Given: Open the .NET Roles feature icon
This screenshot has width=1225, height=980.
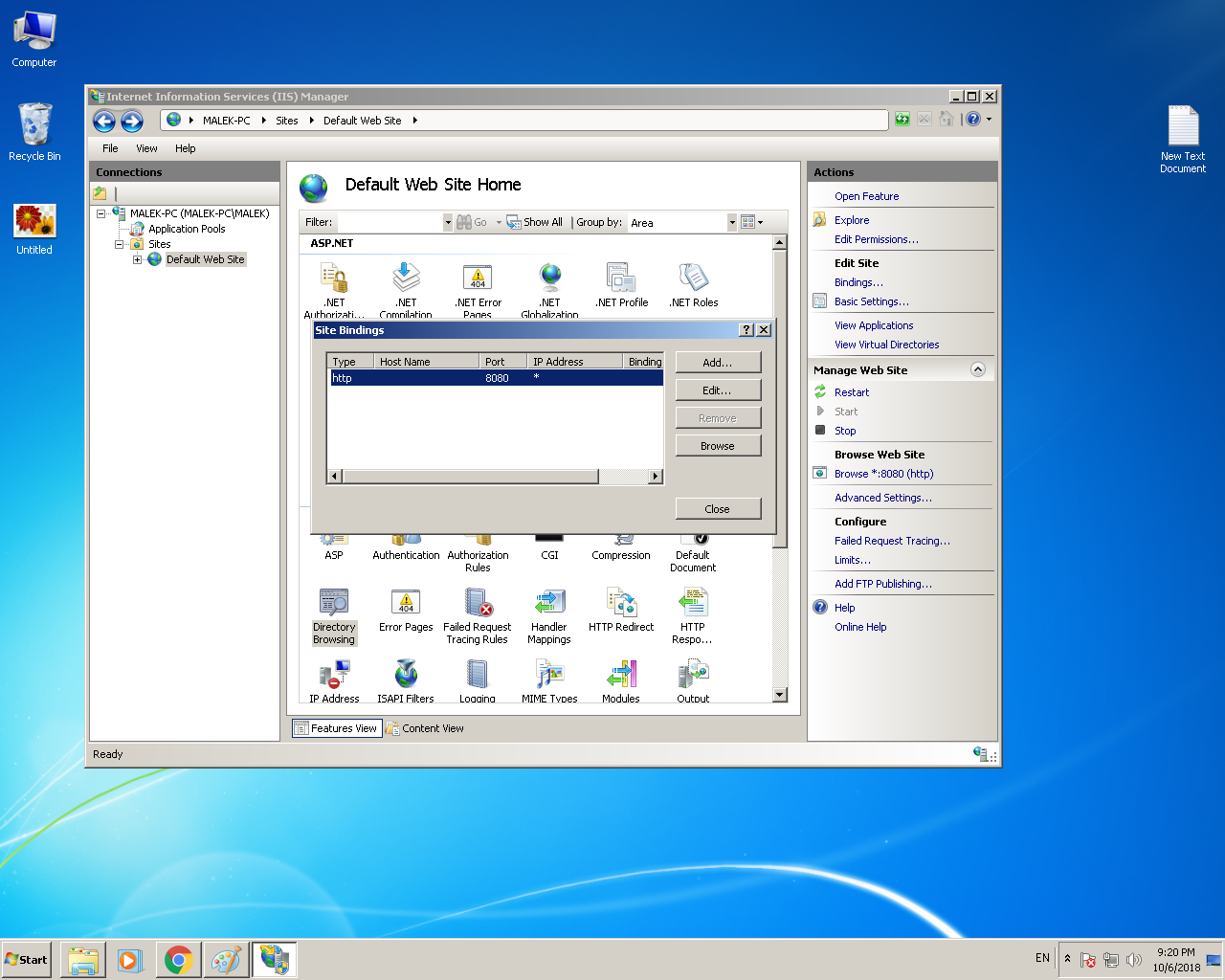Looking at the screenshot, I should [693, 284].
